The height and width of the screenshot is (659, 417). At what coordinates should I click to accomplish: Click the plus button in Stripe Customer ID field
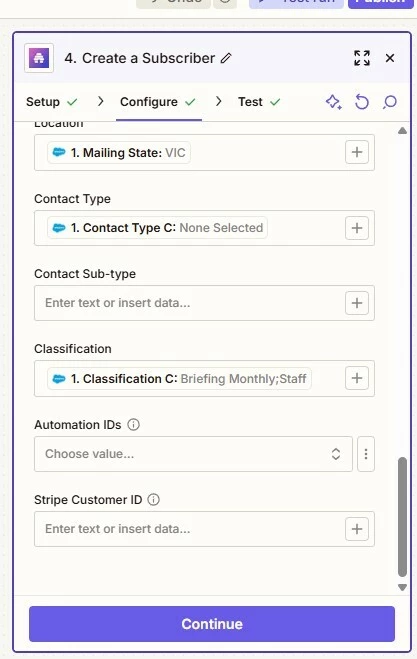tap(357, 529)
